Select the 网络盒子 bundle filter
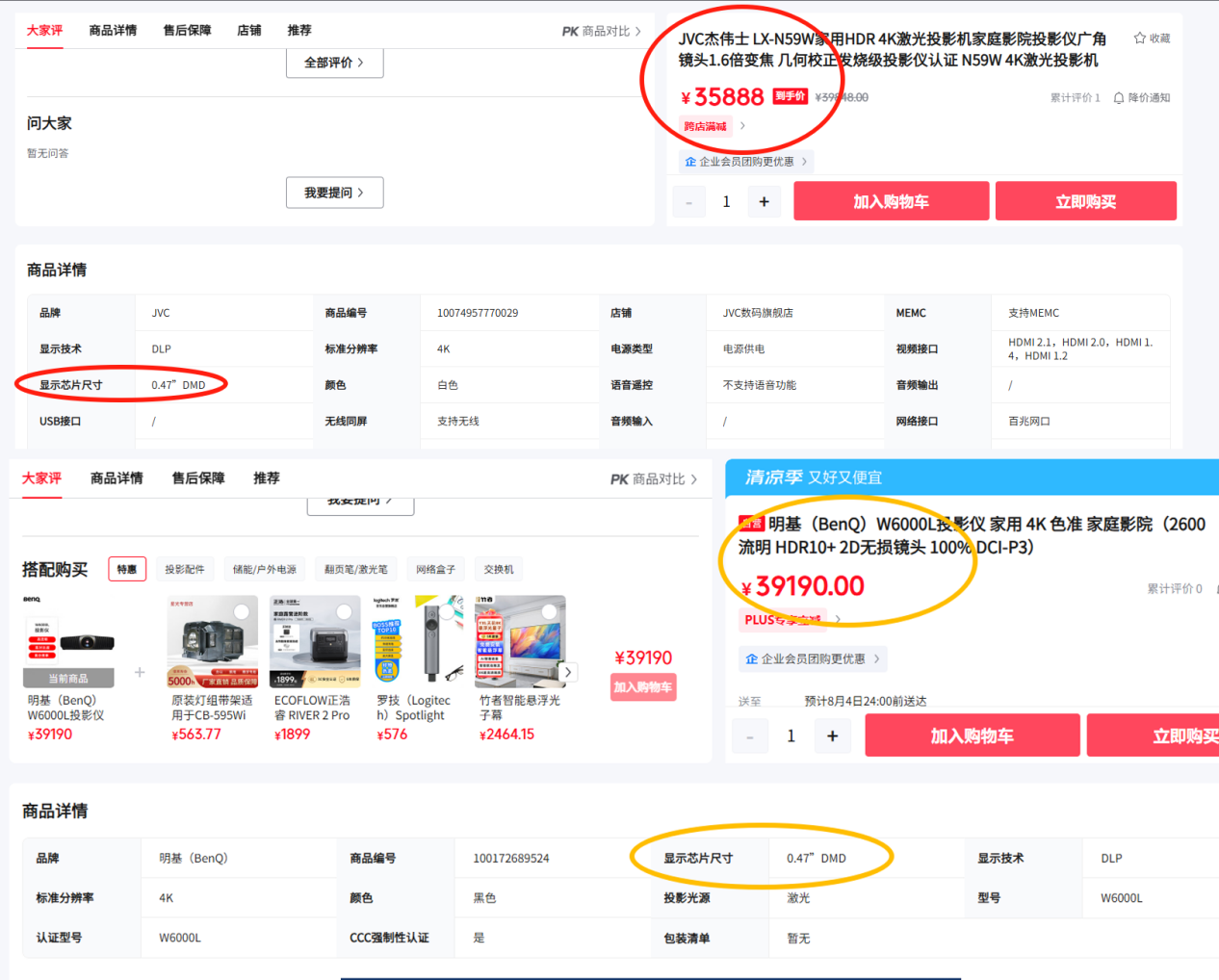The image size is (1219, 980). tap(435, 569)
